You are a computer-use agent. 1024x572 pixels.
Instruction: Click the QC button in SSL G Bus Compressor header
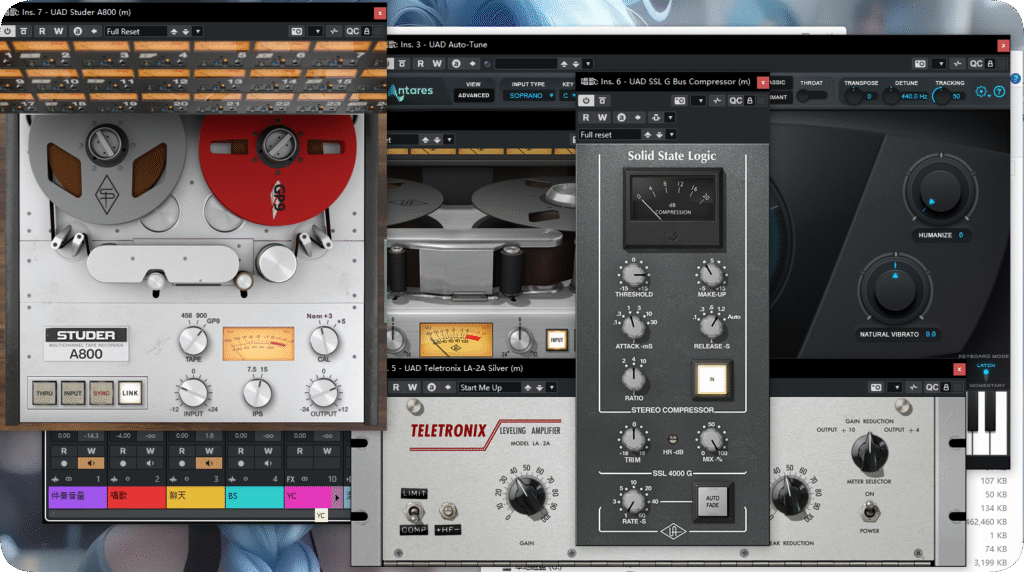pos(735,100)
